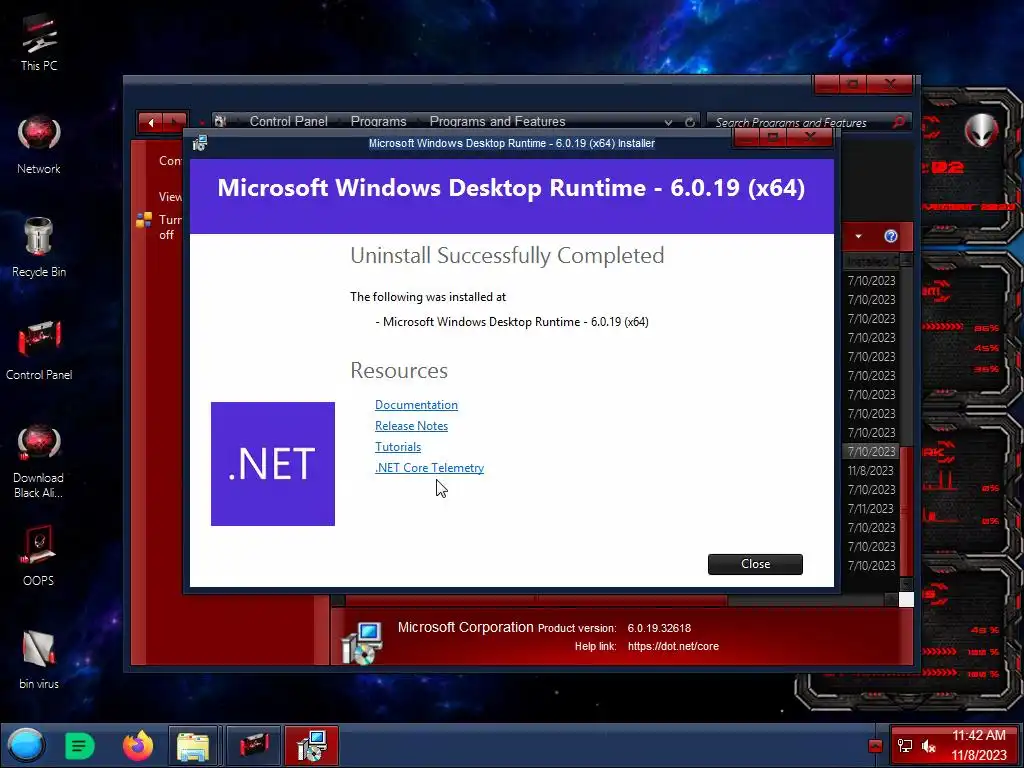Select Programs and Features in the breadcrumb
This screenshot has width=1024, height=768.
coord(497,121)
